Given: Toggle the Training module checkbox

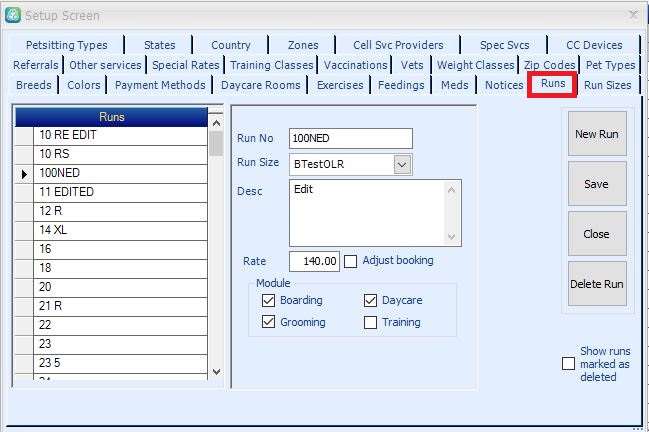Looking at the screenshot, I should point(371,323).
